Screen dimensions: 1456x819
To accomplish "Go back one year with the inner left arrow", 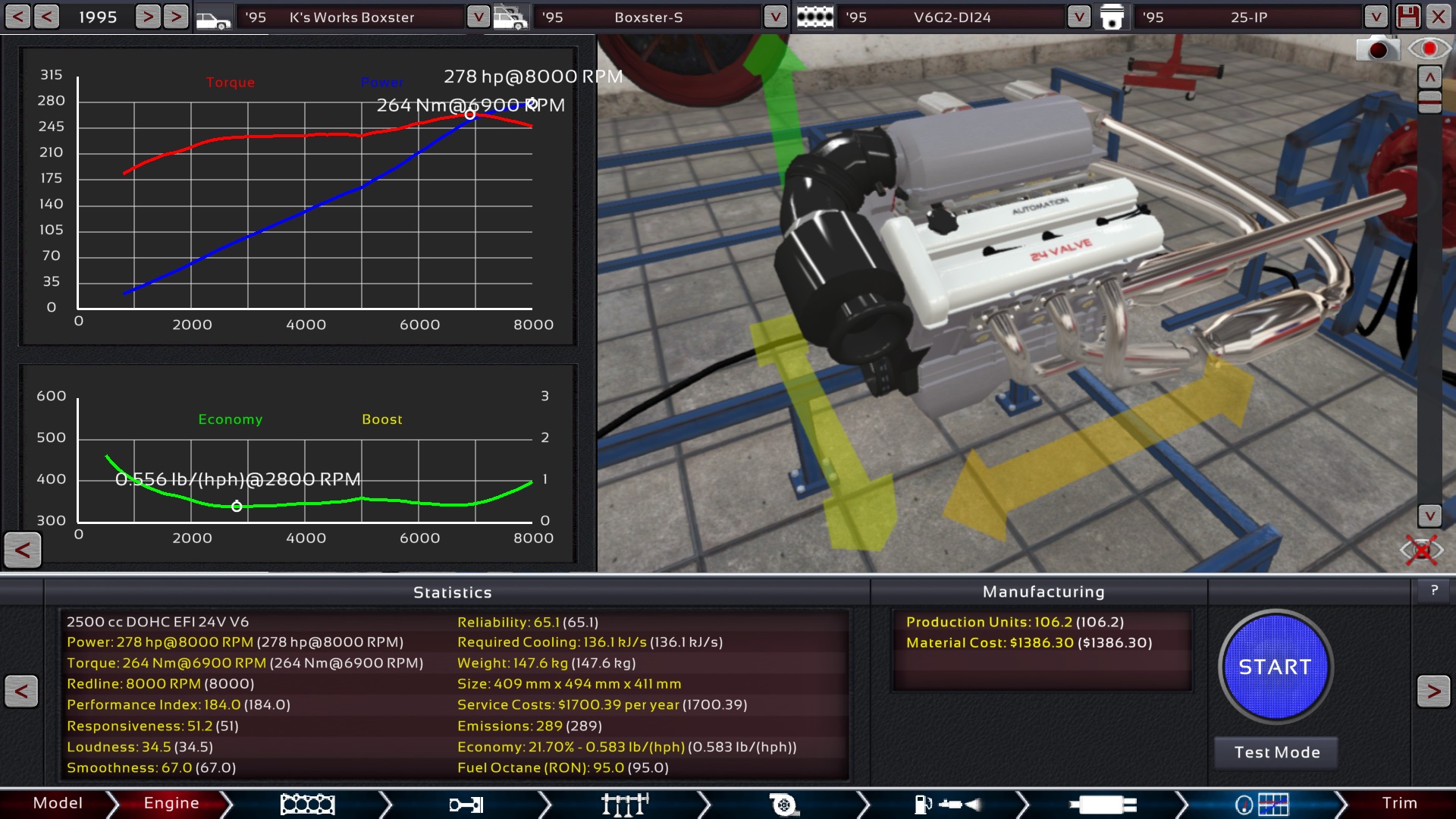I will 46,17.
